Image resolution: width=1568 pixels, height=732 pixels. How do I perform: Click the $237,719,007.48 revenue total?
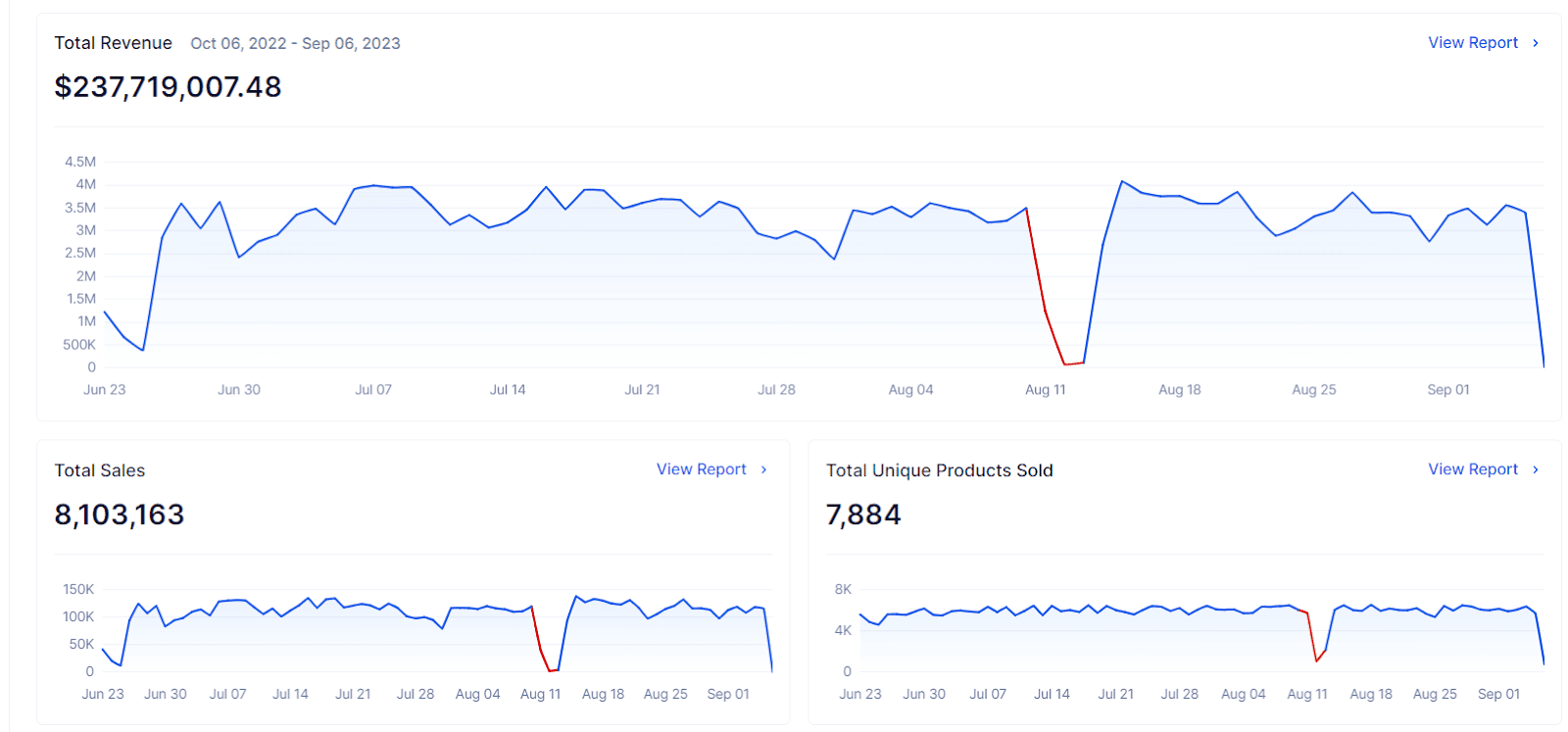(168, 87)
